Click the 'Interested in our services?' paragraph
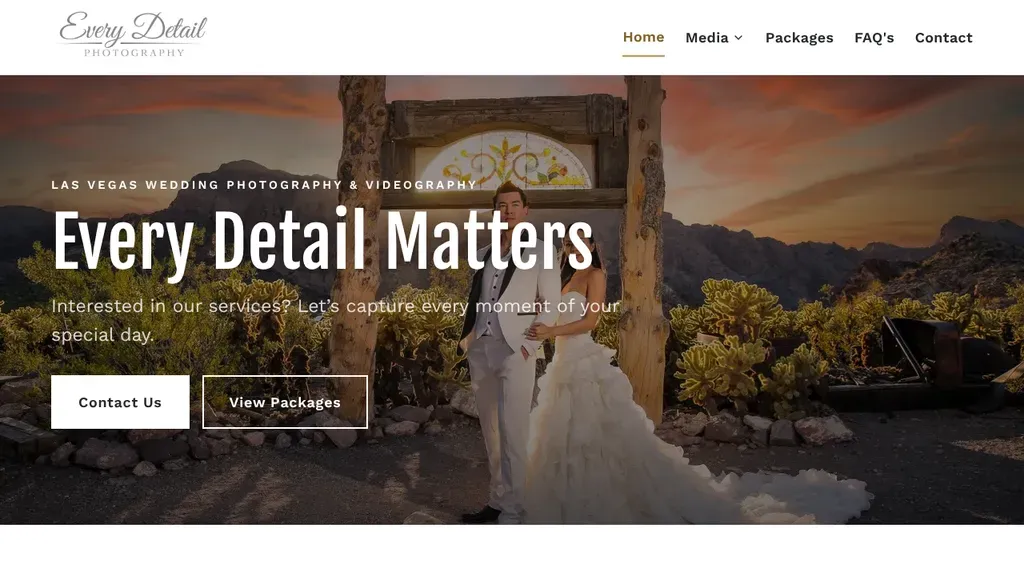The image size is (1024, 576). coord(335,320)
